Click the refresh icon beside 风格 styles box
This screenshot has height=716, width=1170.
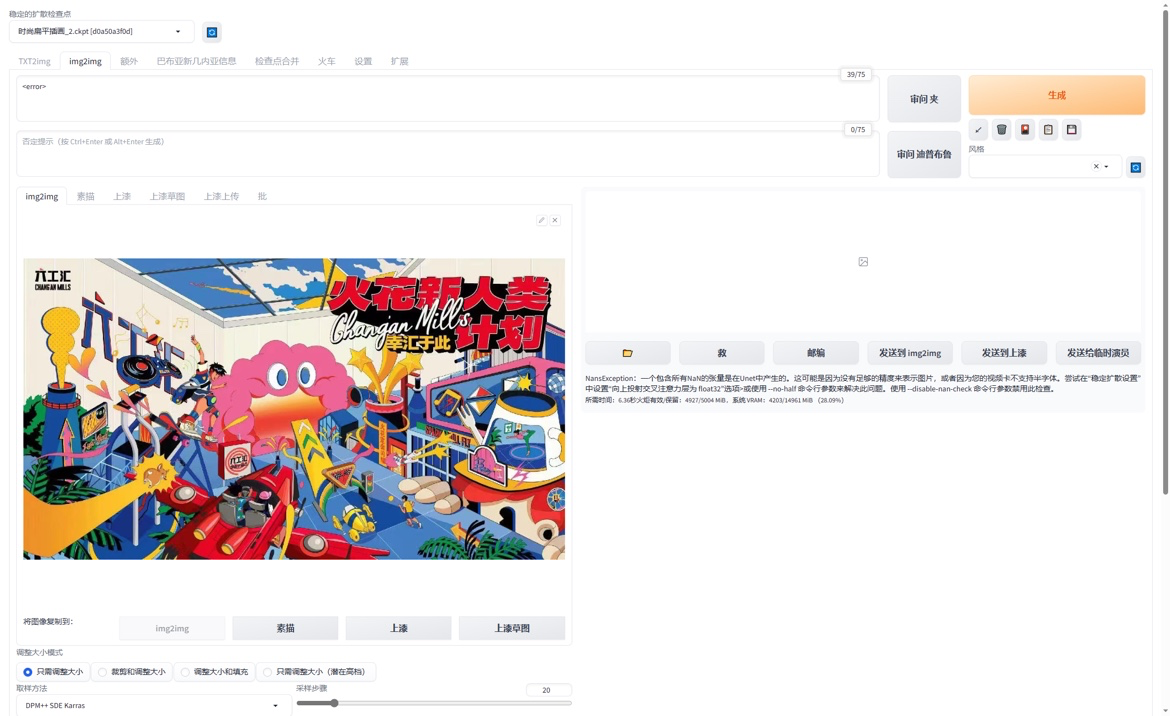pyautogui.click(x=1136, y=167)
